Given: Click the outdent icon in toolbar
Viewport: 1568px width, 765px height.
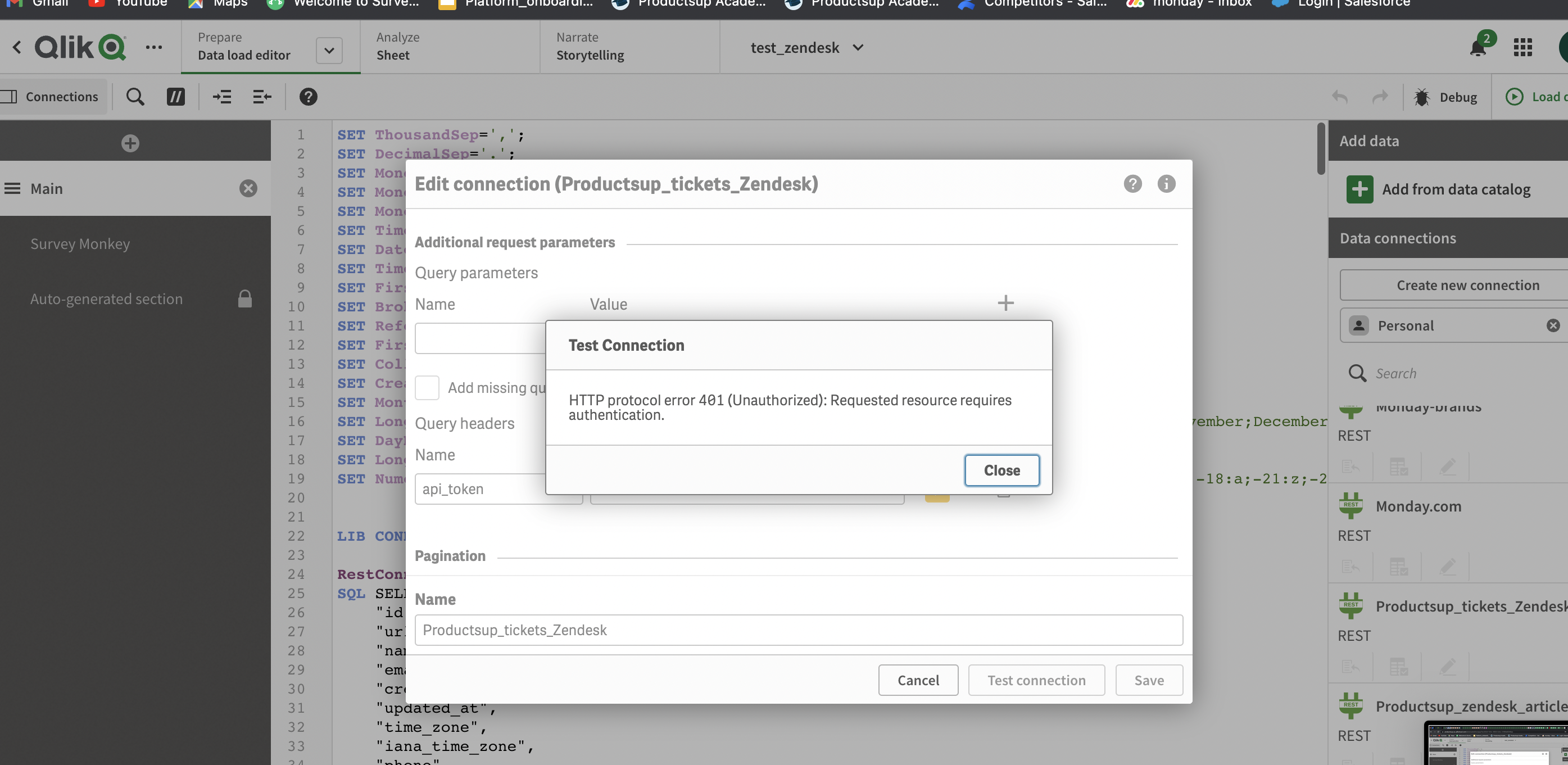Looking at the screenshot, I should tap(262, 97).
